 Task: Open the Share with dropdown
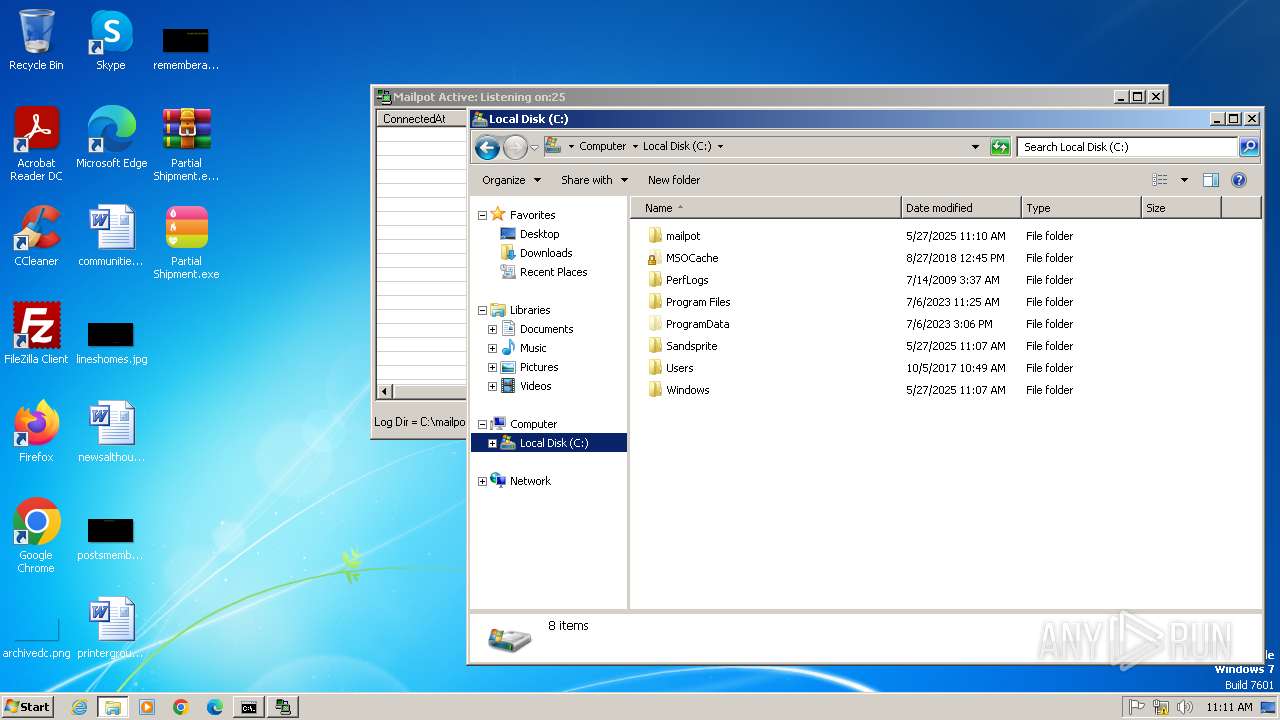tap(595, 180)
